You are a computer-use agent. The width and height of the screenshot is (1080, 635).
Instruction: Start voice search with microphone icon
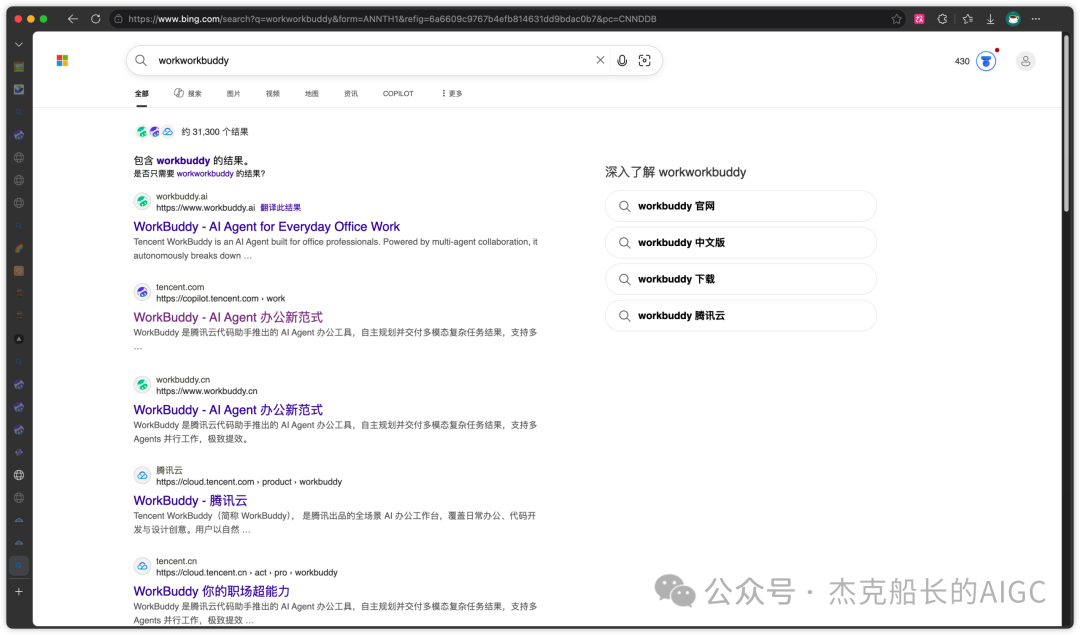622,61
